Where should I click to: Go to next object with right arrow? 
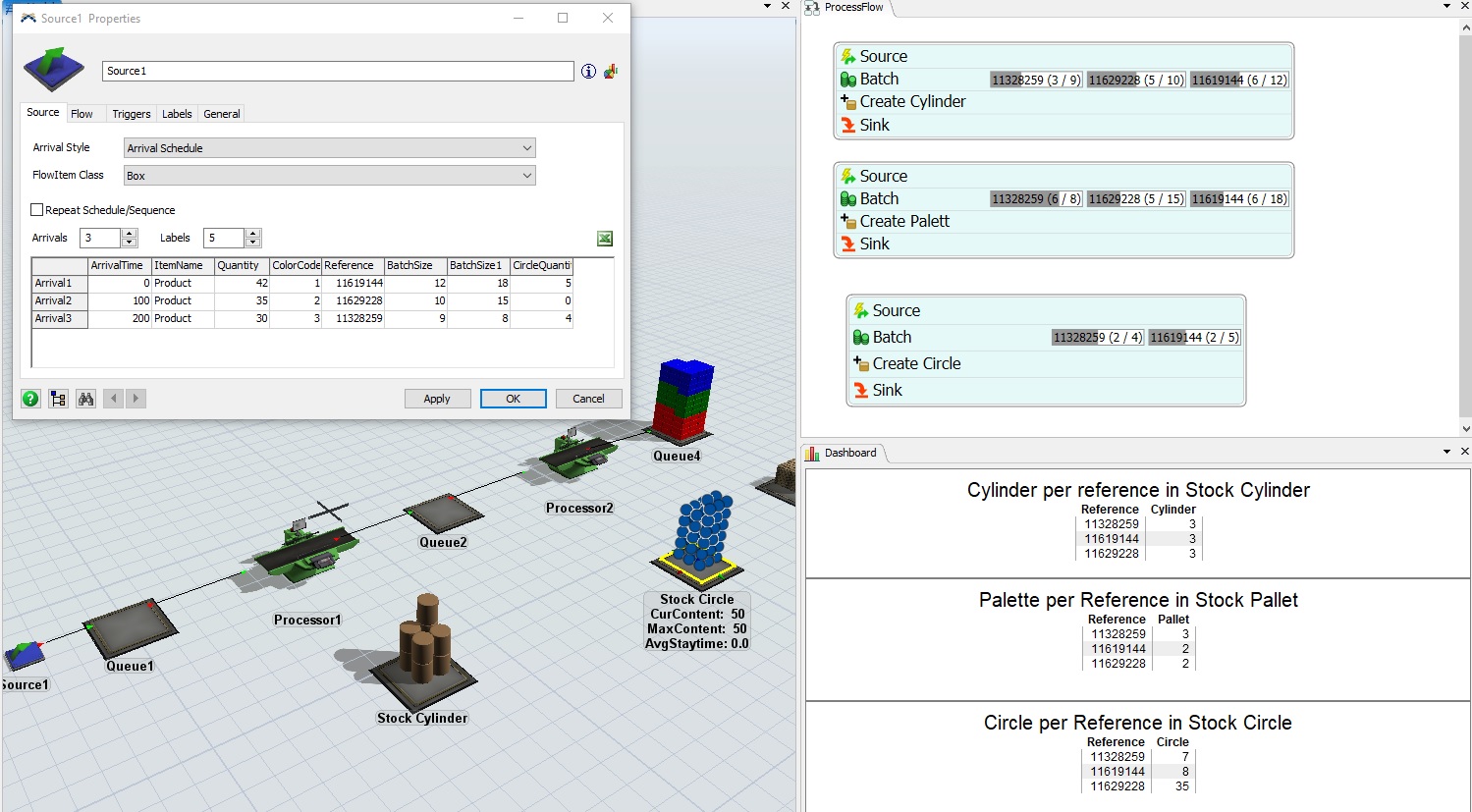coord(136,399)
